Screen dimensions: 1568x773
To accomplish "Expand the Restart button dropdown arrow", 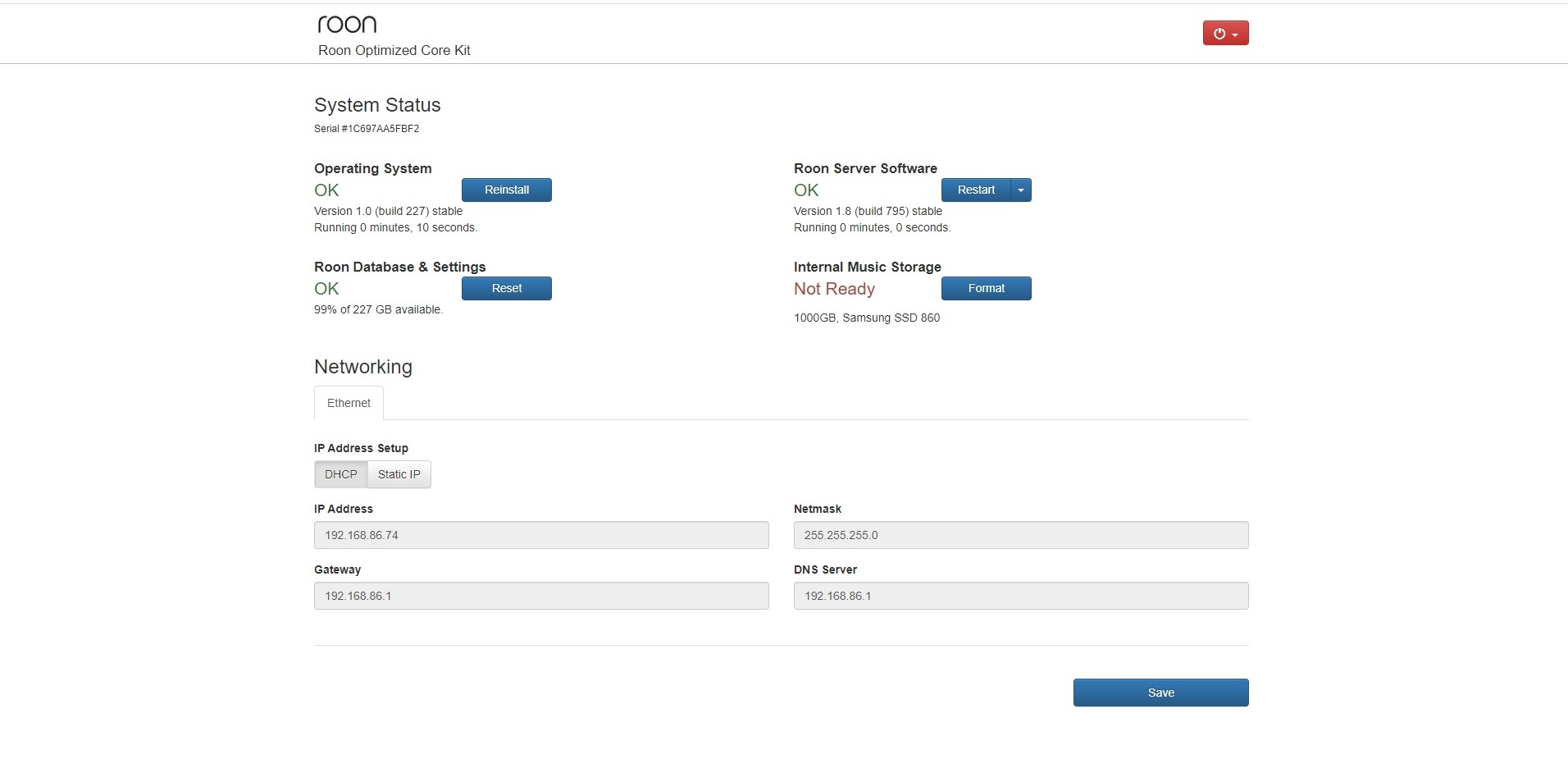I will (x=1021, y=190).
